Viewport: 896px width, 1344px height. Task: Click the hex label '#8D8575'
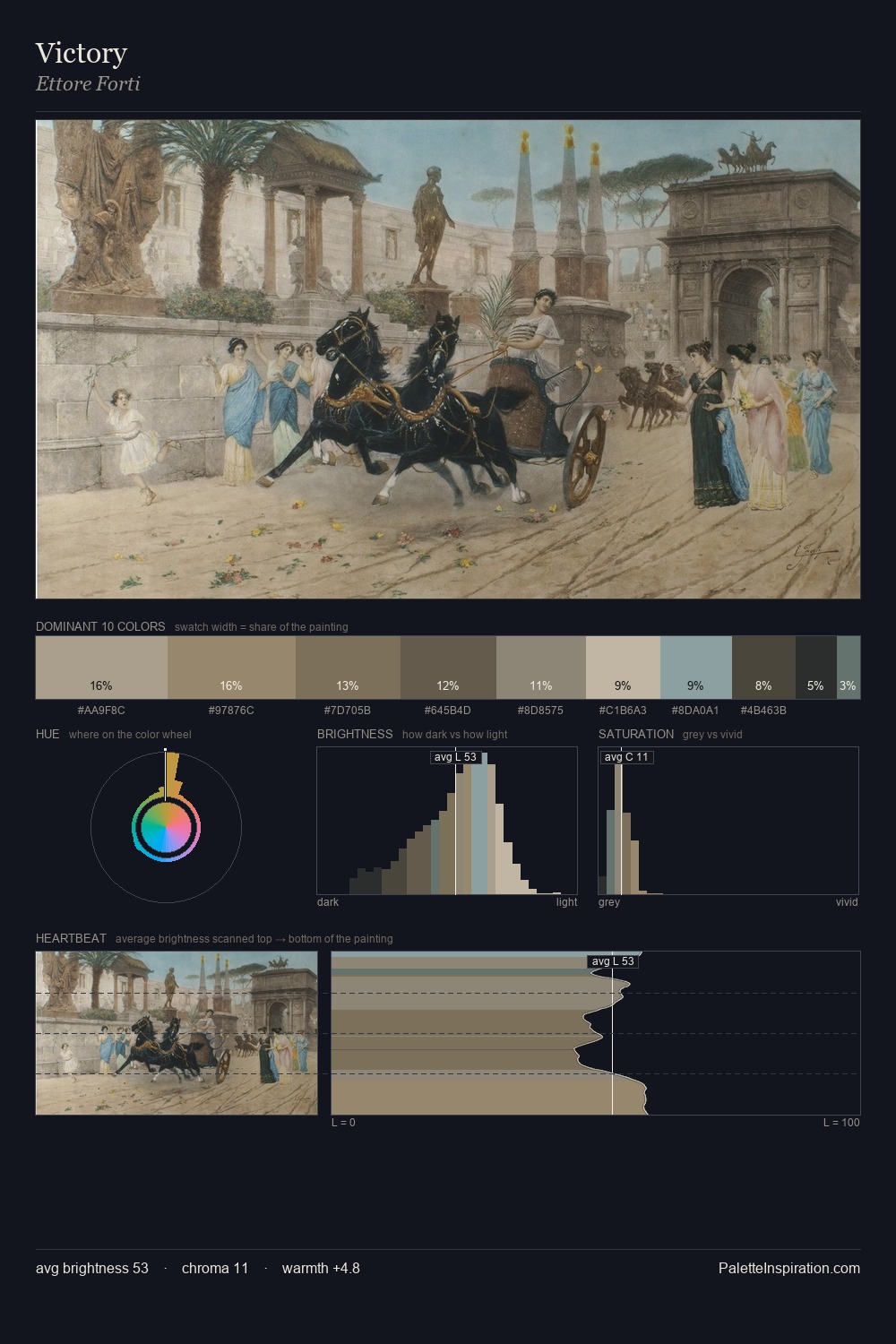(x=540, y=711)
